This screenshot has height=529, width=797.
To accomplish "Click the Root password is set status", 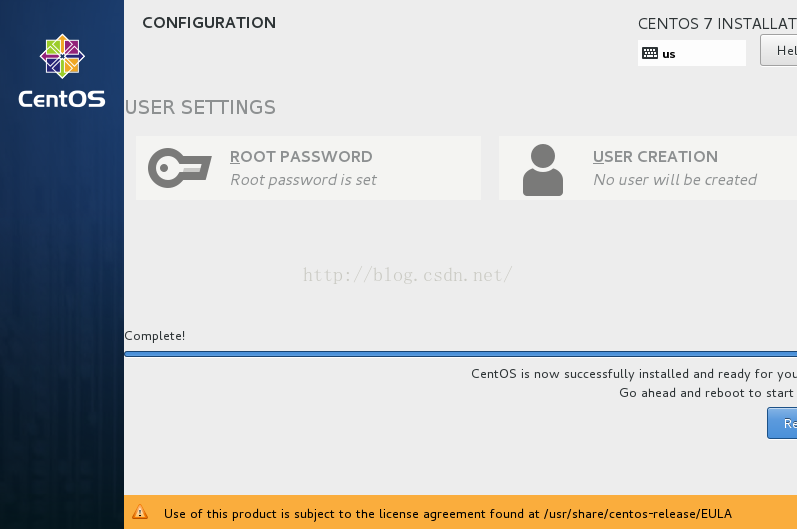I will [303, 180].
